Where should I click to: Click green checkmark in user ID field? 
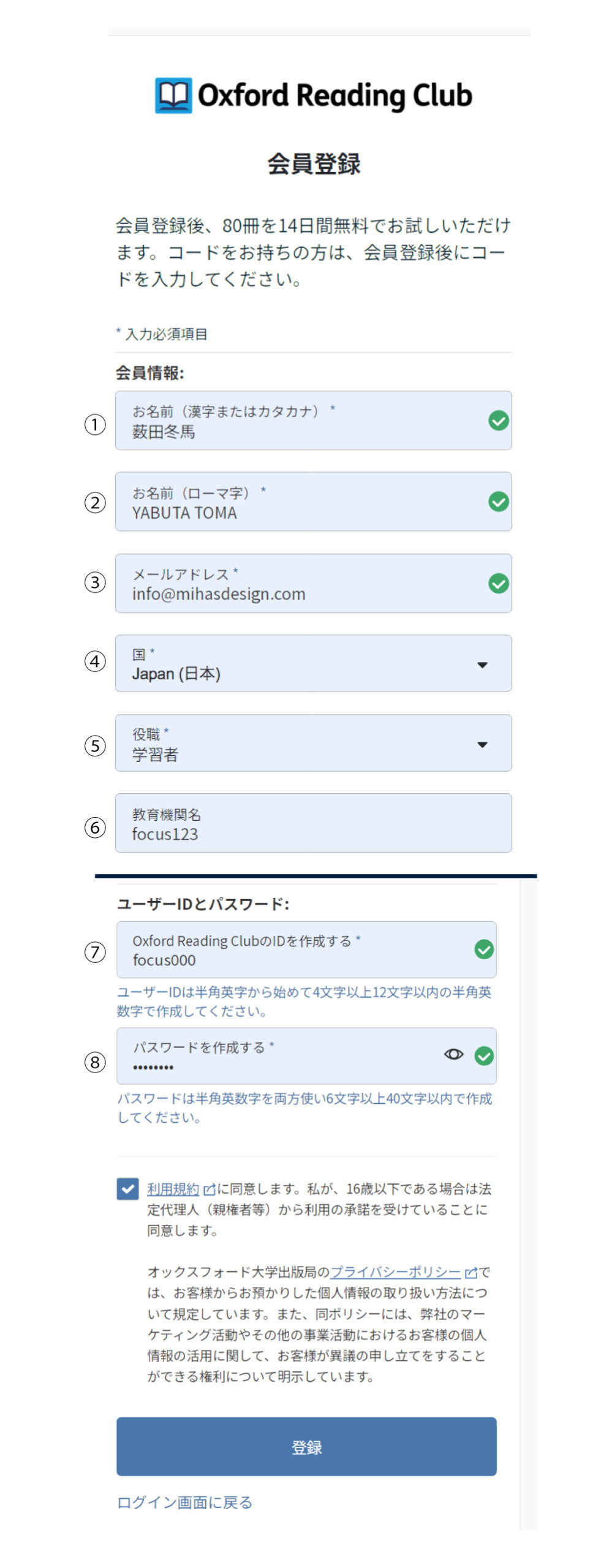[x=484, y=949]
